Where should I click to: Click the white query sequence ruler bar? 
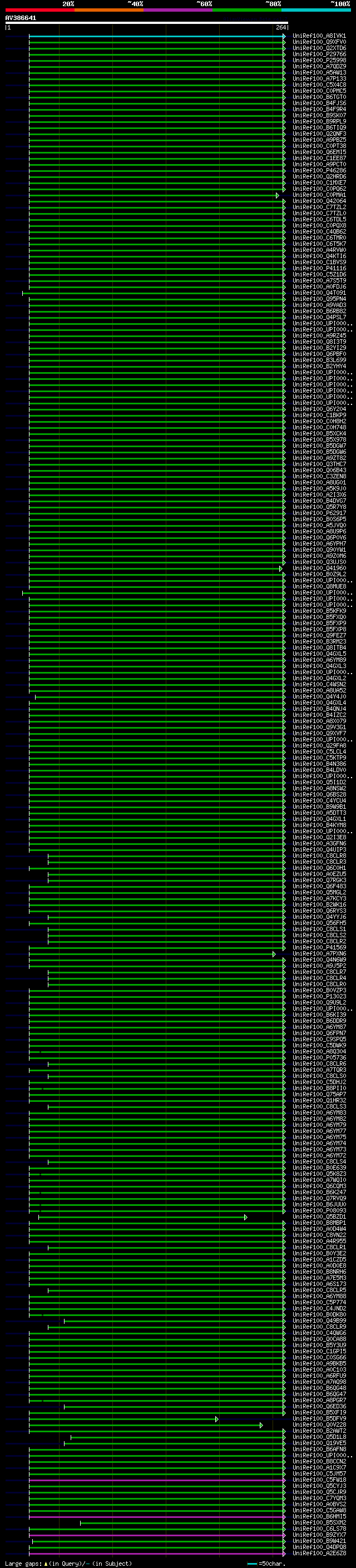[147, 22]
